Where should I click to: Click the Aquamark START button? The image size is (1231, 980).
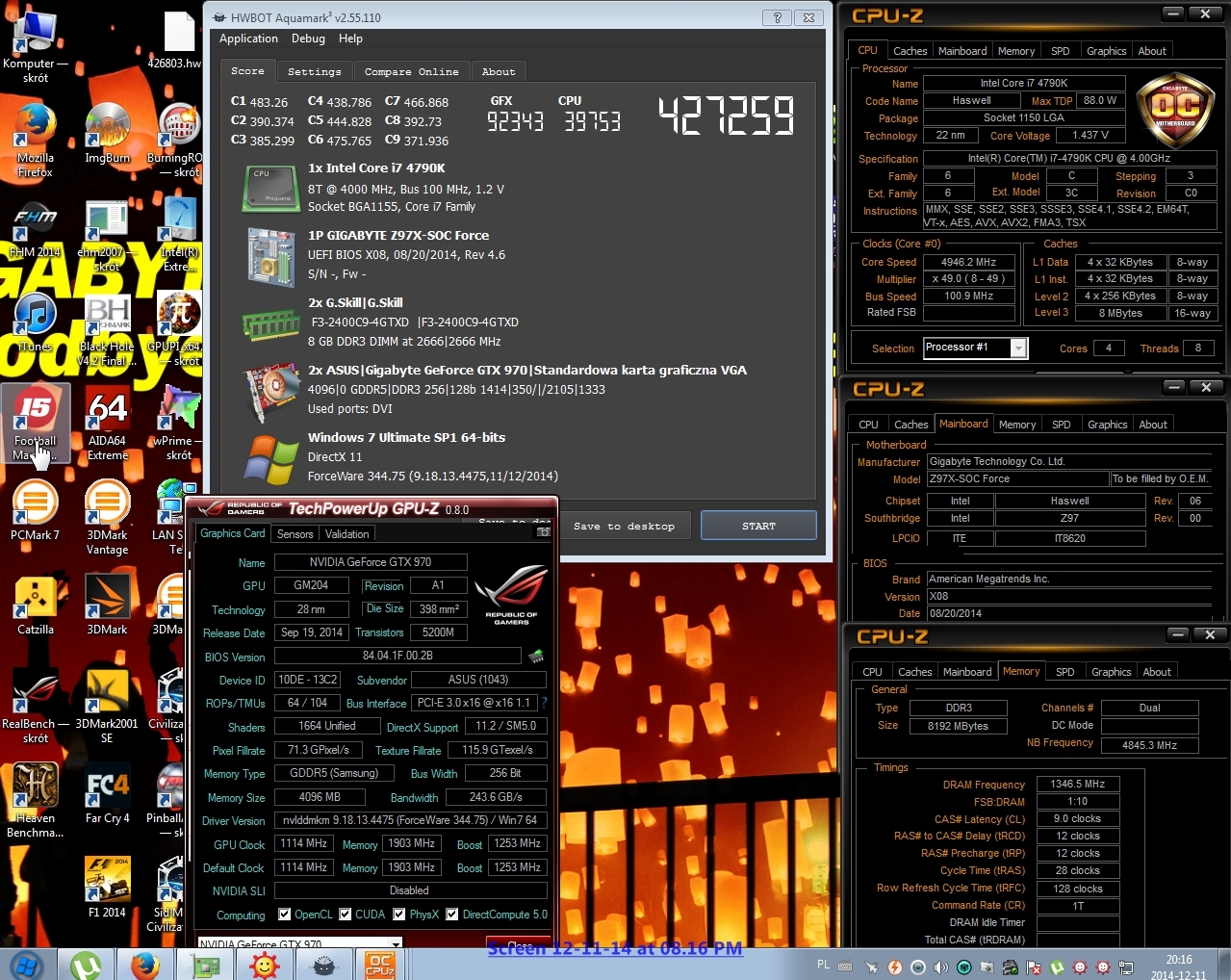click(758, 526)
